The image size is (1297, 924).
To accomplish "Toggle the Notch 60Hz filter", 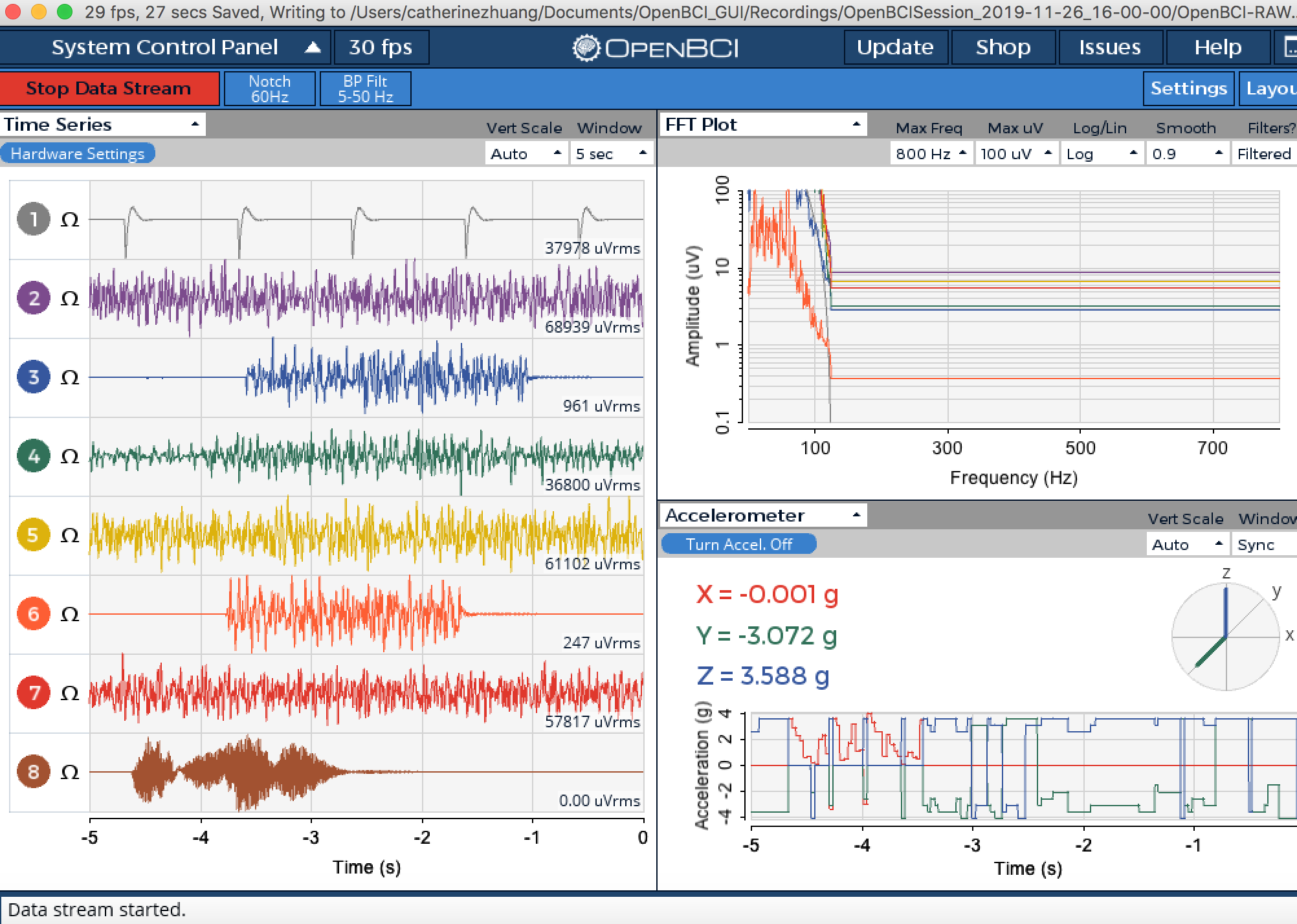I will click(x=270, y=89).
